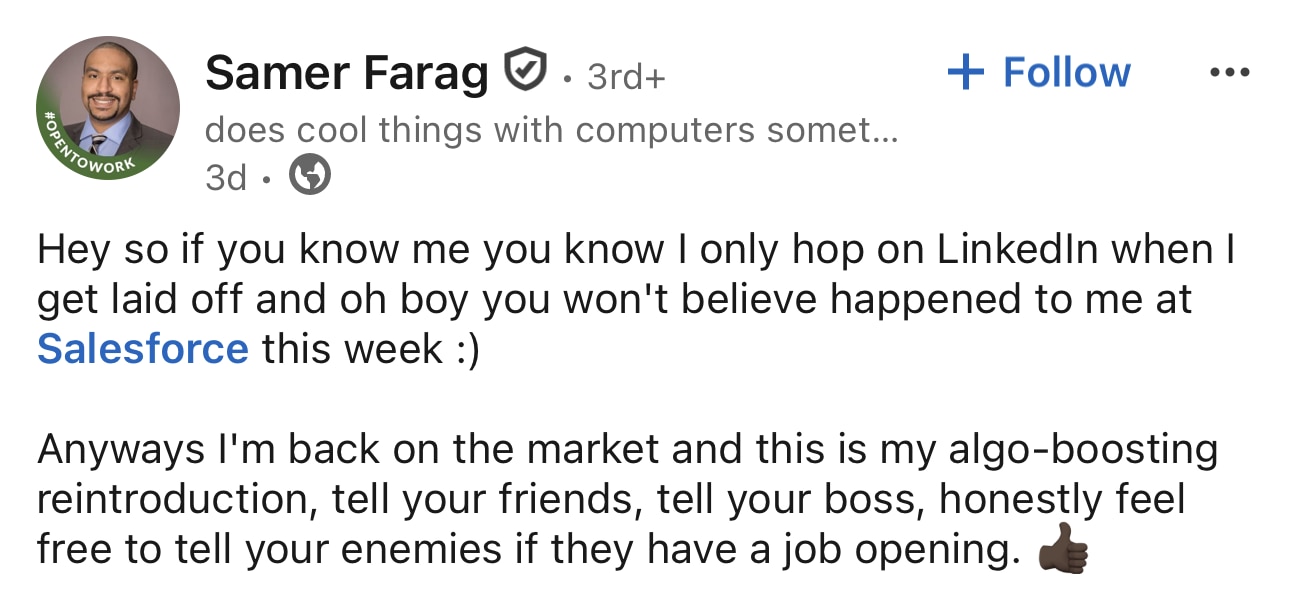Image resolution: width=1289 pixels, height=595 pixels.
Task: Open the three-dot more options menu
Action: pyautogui.click(x=1229, y=72)
